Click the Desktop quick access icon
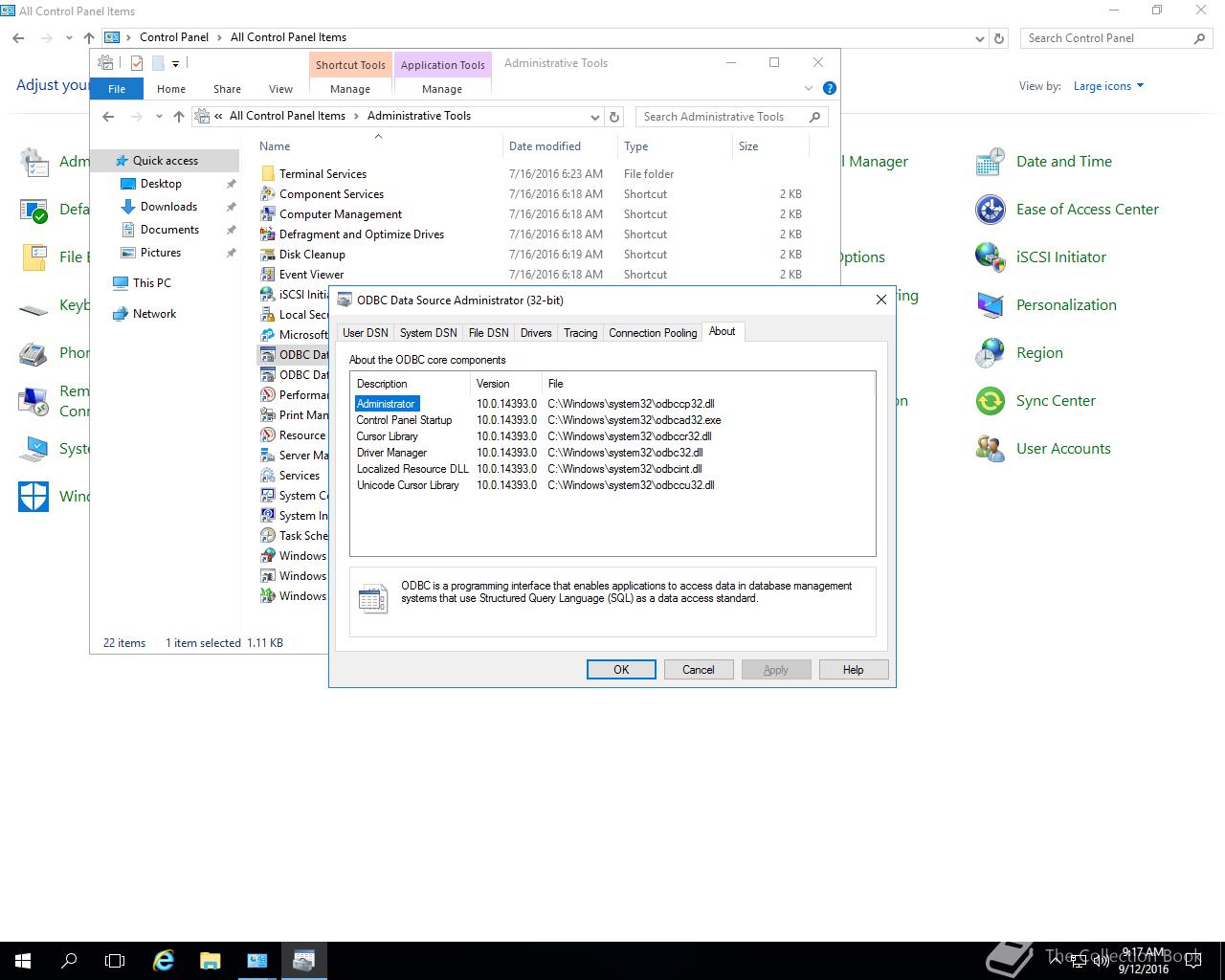 [128, 184]
